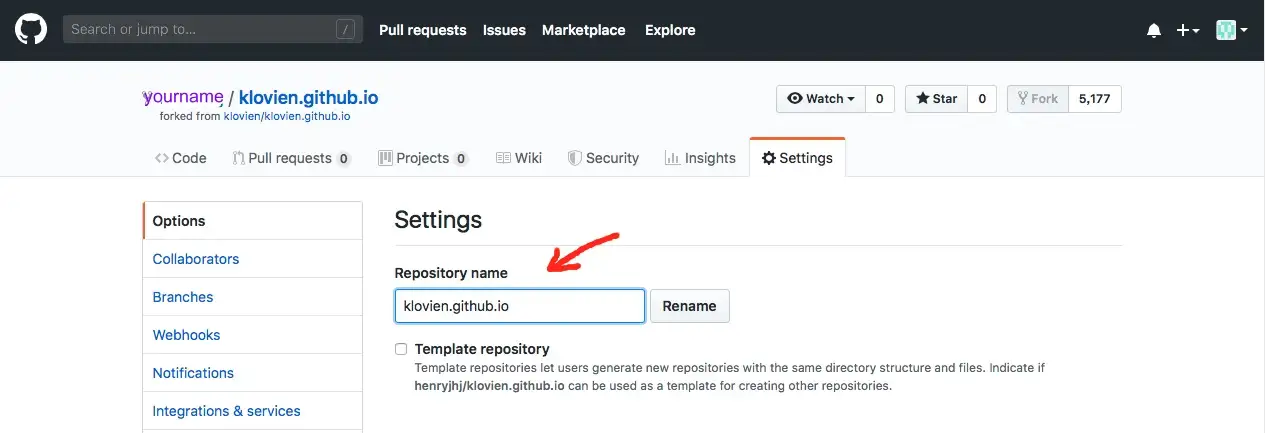Go to Pull requests in top navigation
This screenshot has width=1265, height=433.
(422, 30)
